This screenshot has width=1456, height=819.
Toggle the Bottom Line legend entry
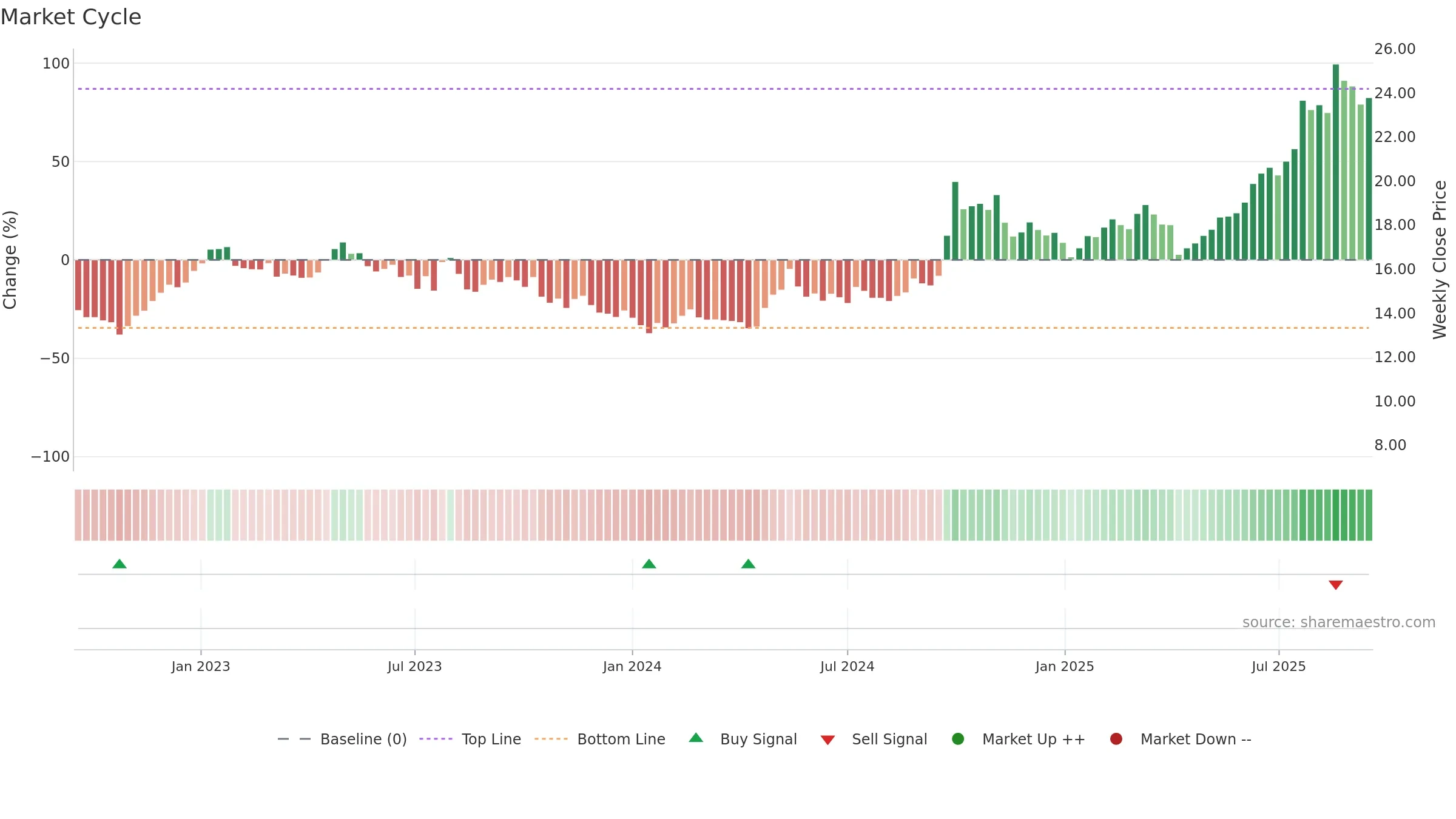pos(621,739)
